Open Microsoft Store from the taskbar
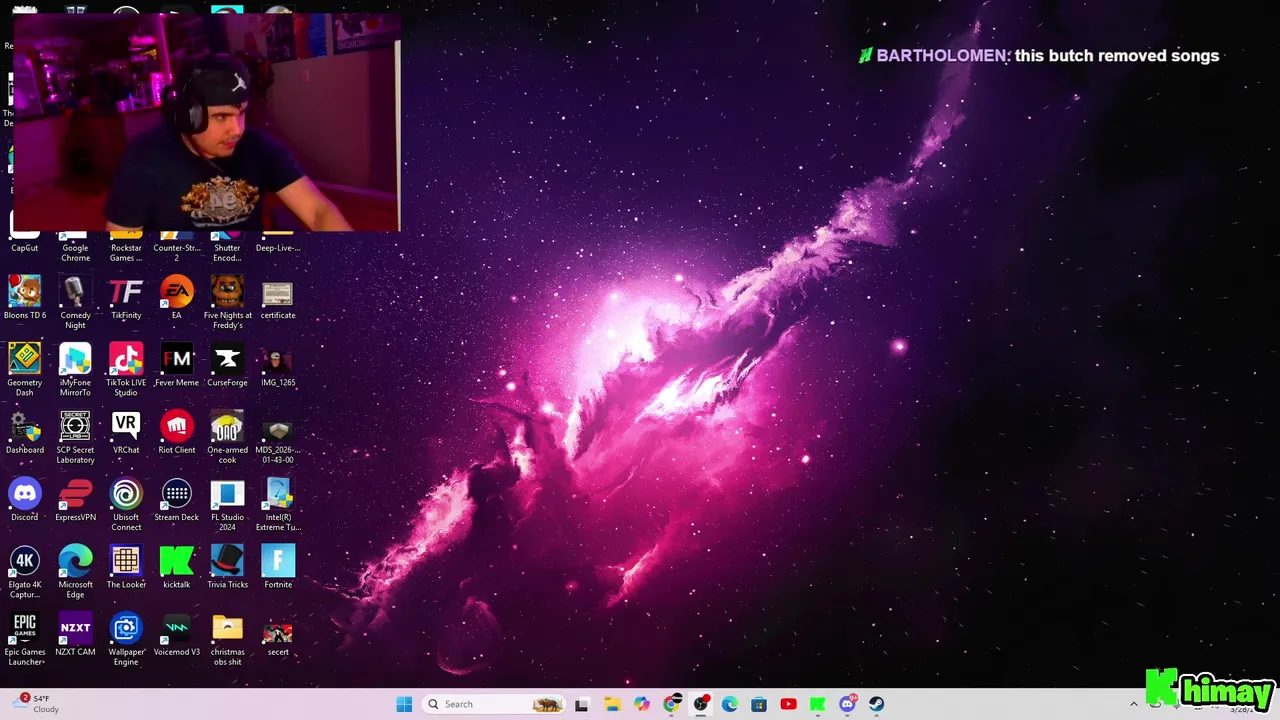 click(759, 704)
